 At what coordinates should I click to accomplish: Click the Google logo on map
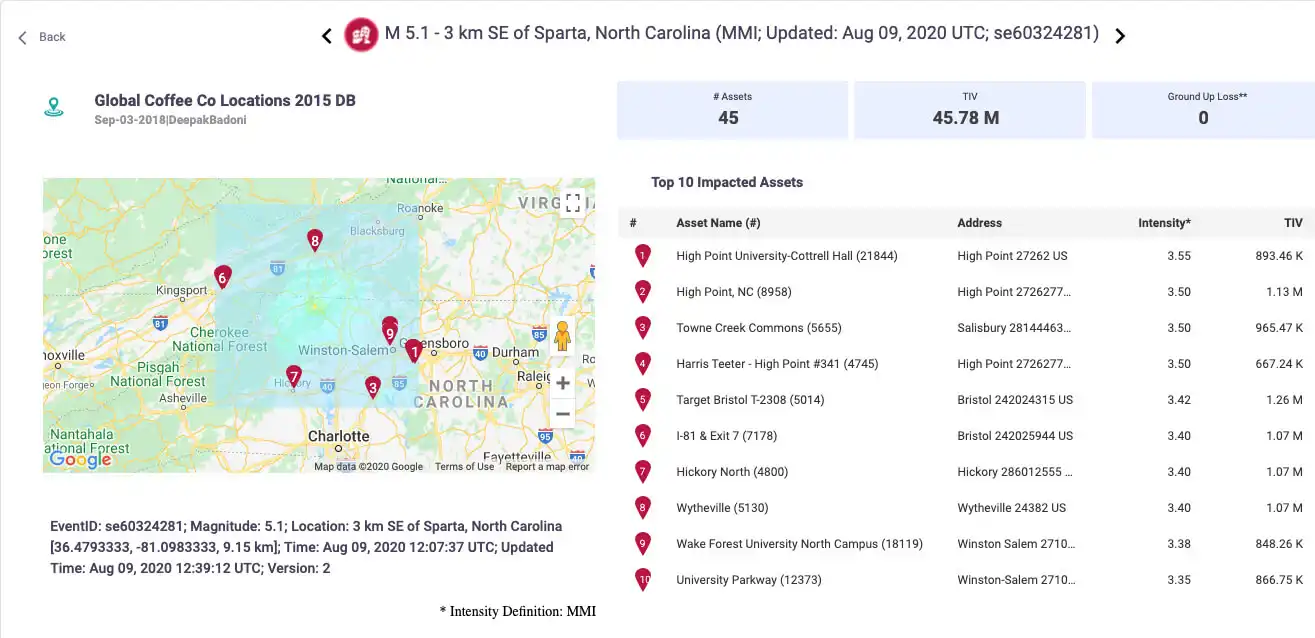pos(80,459)
